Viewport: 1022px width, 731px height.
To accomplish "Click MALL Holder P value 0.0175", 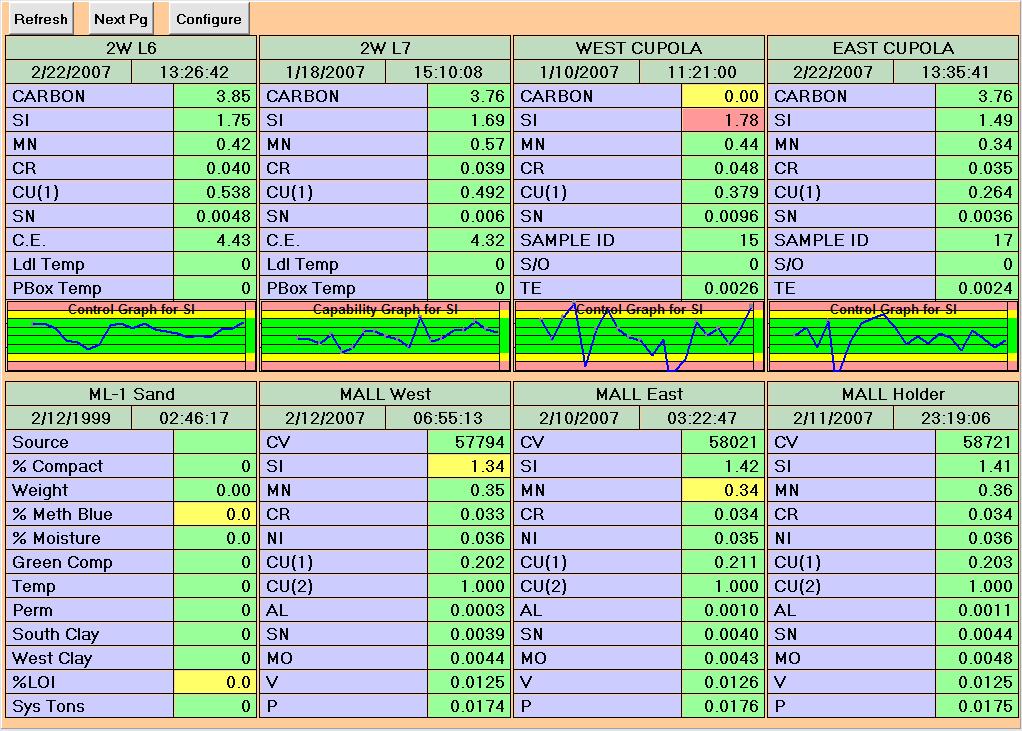I will pyautogui.click(x=977, y=707).
